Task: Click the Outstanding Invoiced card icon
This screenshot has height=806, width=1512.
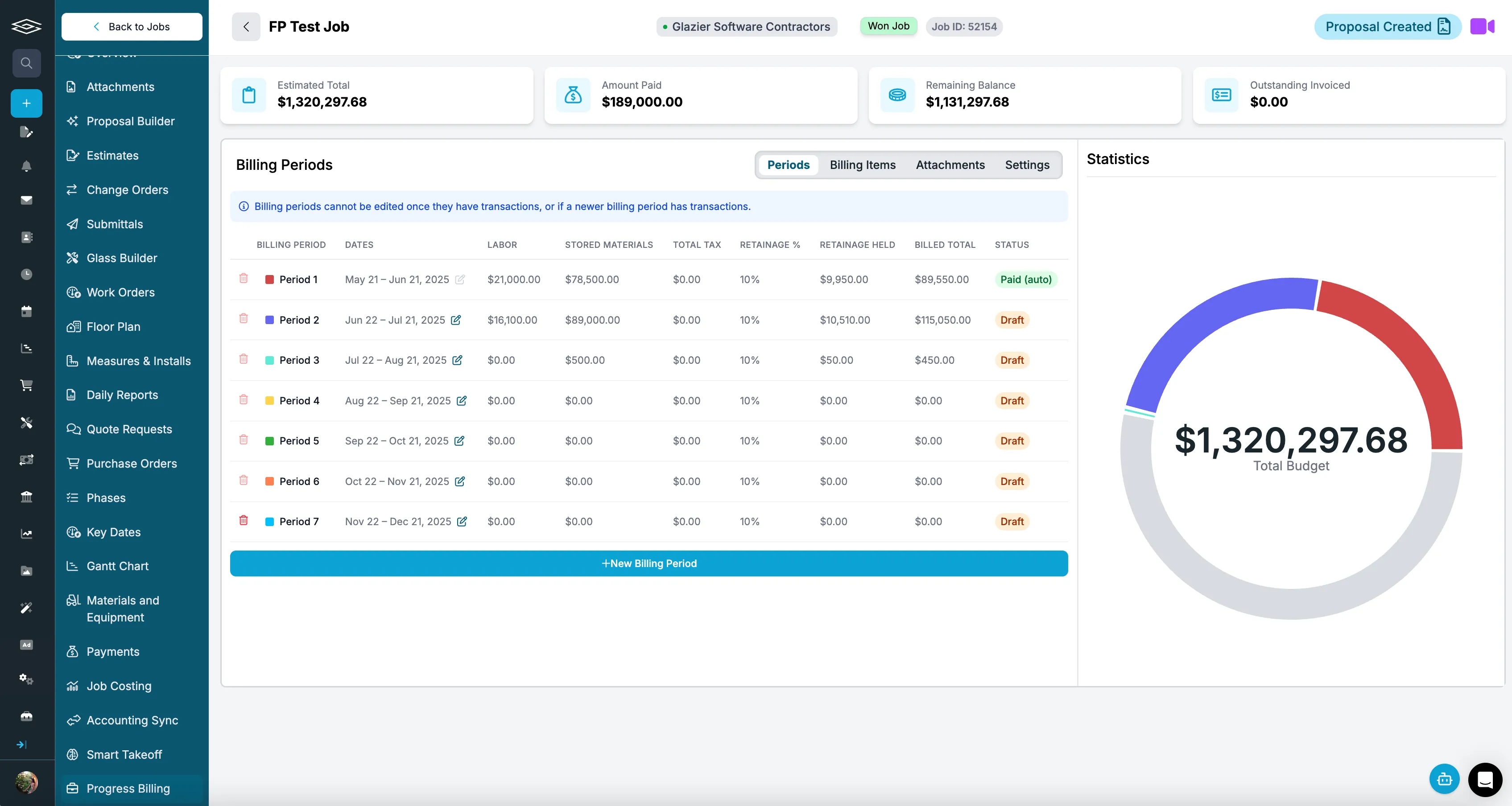Action: pyautogui.click(x=1221, y=95)
